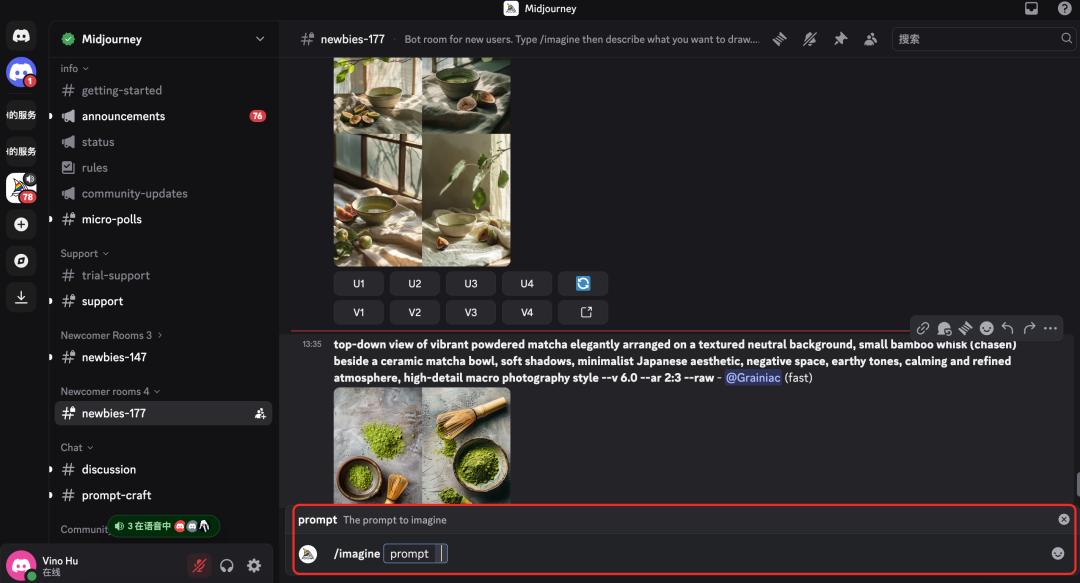The width and height of the screenshot is (1080, 583).
Task: Click U4 upscale button
Action: click(x=527, y=283)
